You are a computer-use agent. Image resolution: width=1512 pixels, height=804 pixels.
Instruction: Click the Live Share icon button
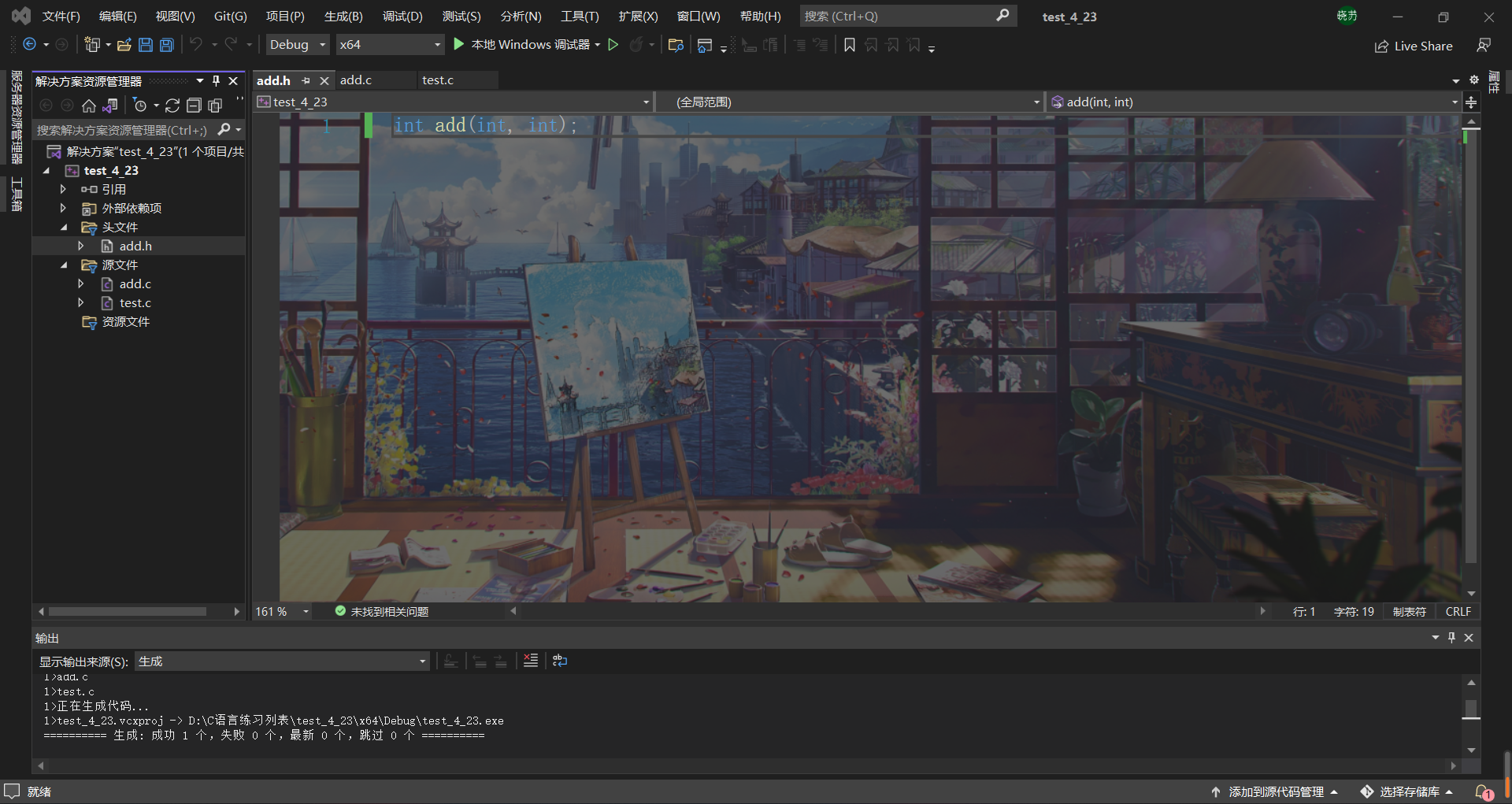click(1414, 46)
